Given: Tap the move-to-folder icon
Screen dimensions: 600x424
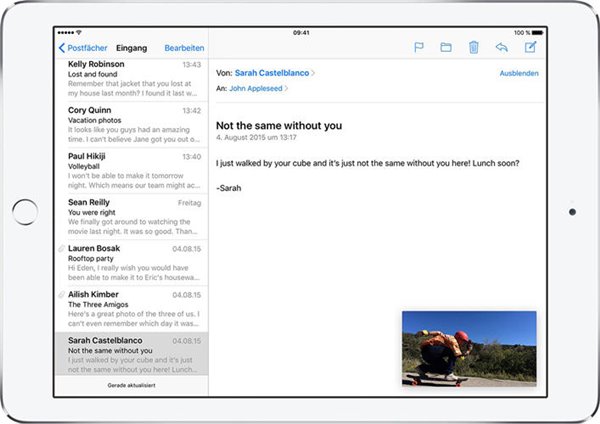Looking at the screenshot, I should 446,47.
